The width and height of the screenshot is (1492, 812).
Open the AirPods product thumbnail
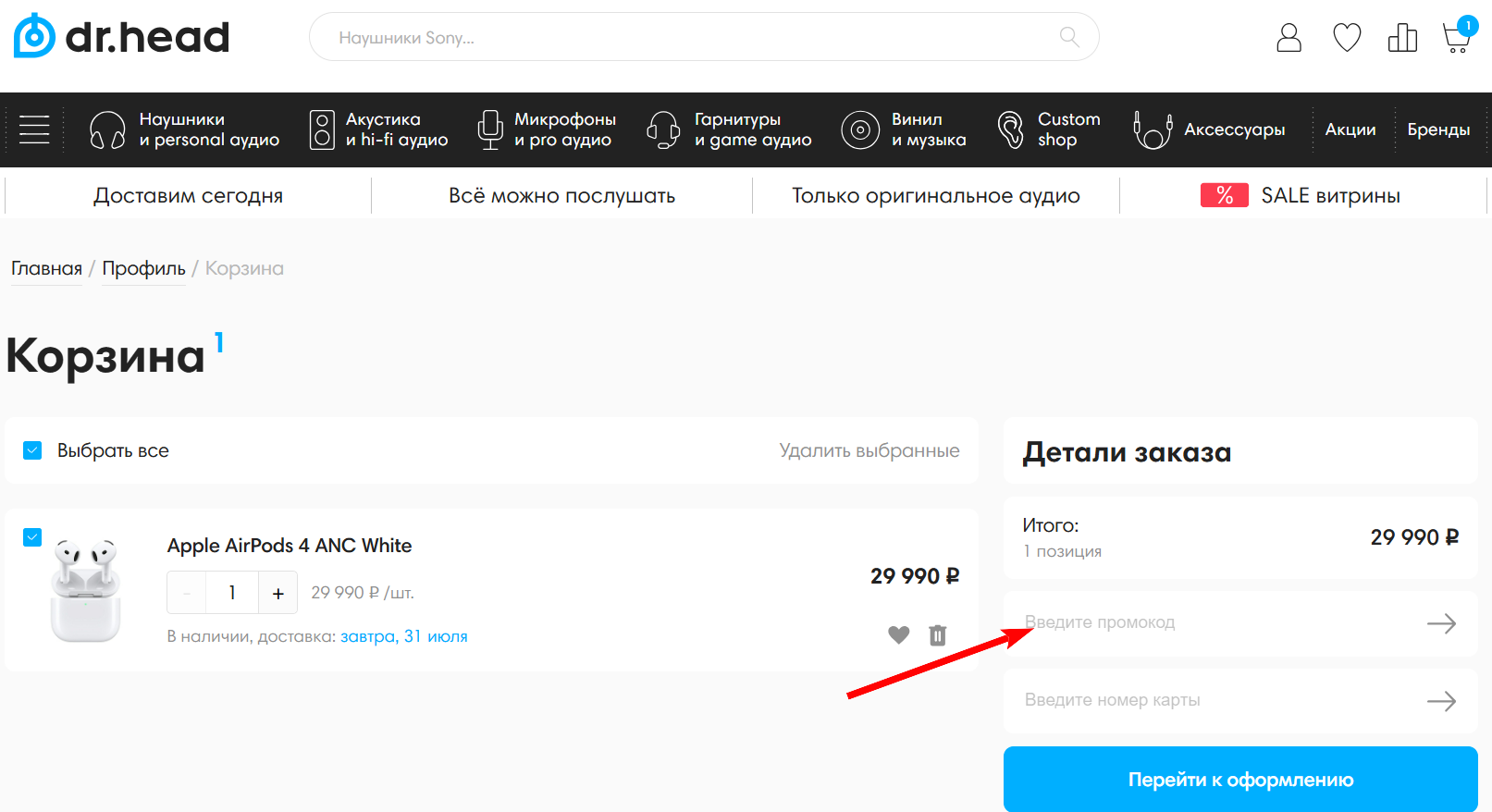pyautogui.click(x=86, y=590)
